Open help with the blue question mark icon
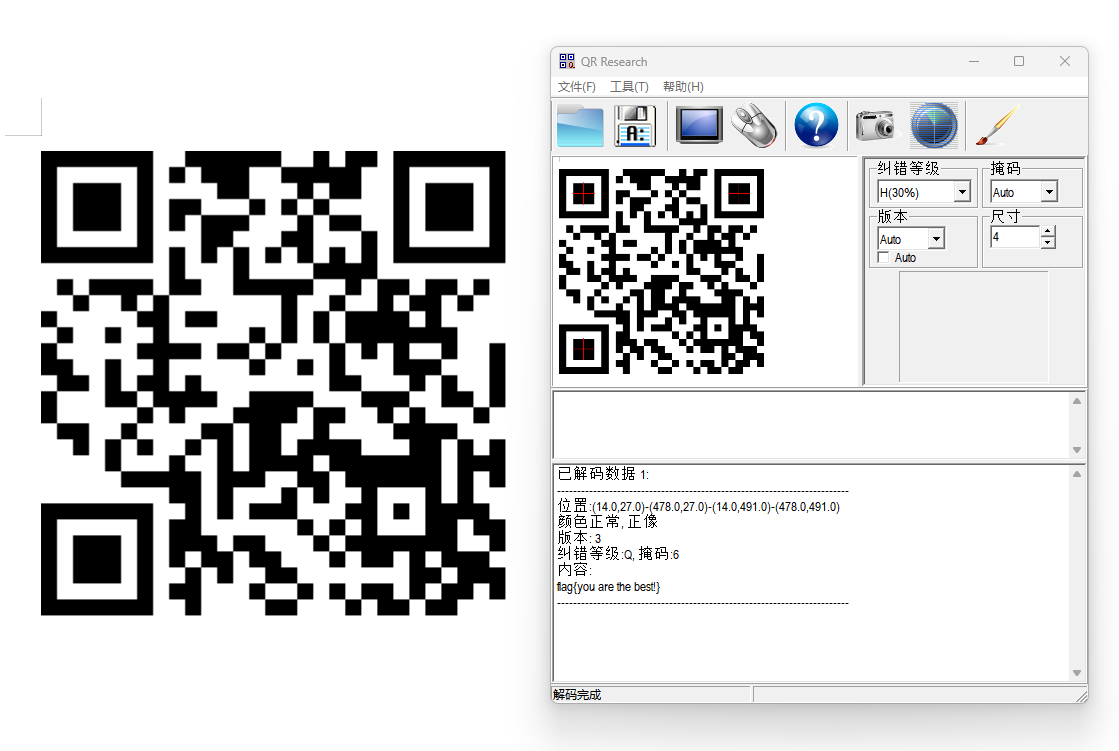Image resolution: width=1119 pixels, height=751 pixels. [x=816, y=125]
